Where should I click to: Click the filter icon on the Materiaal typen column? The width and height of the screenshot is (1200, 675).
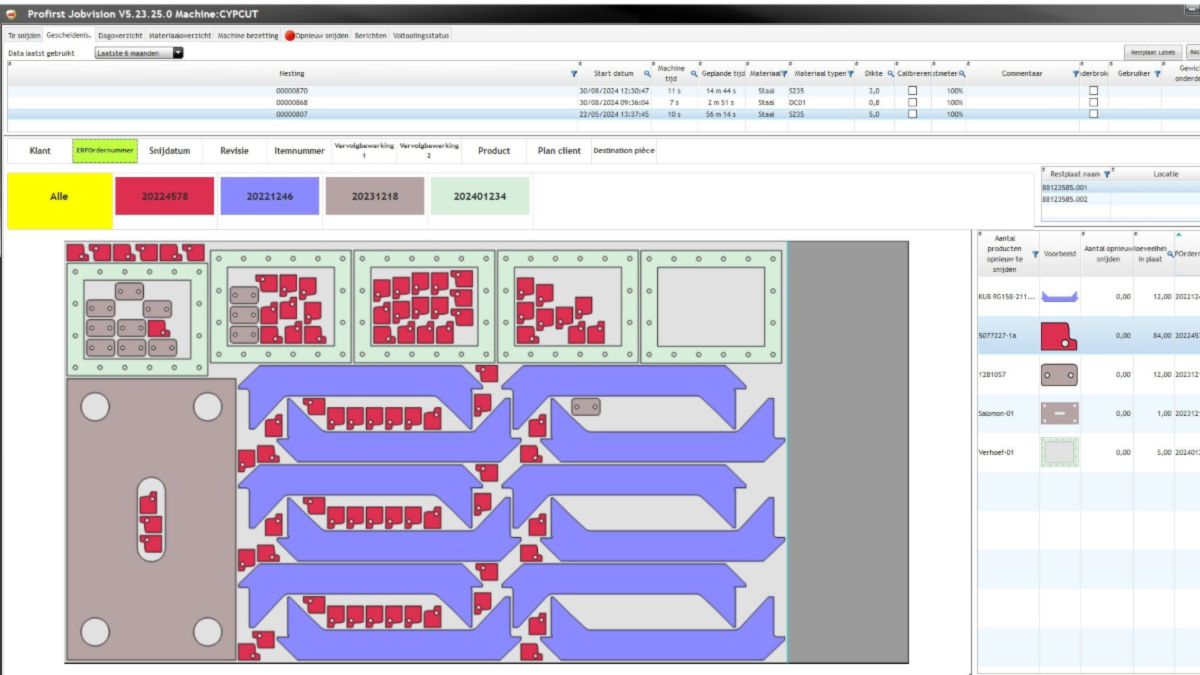[850, 74]
